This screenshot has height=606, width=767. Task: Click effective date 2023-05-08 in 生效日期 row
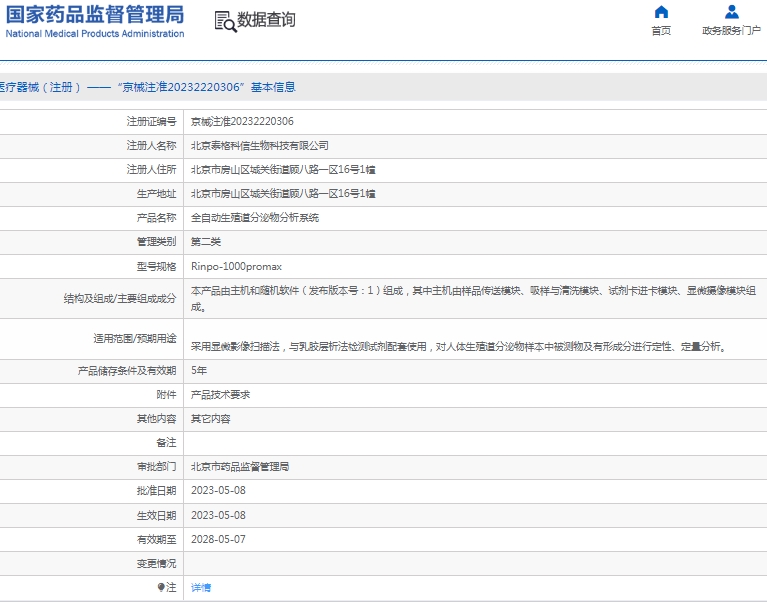[218, 515]
